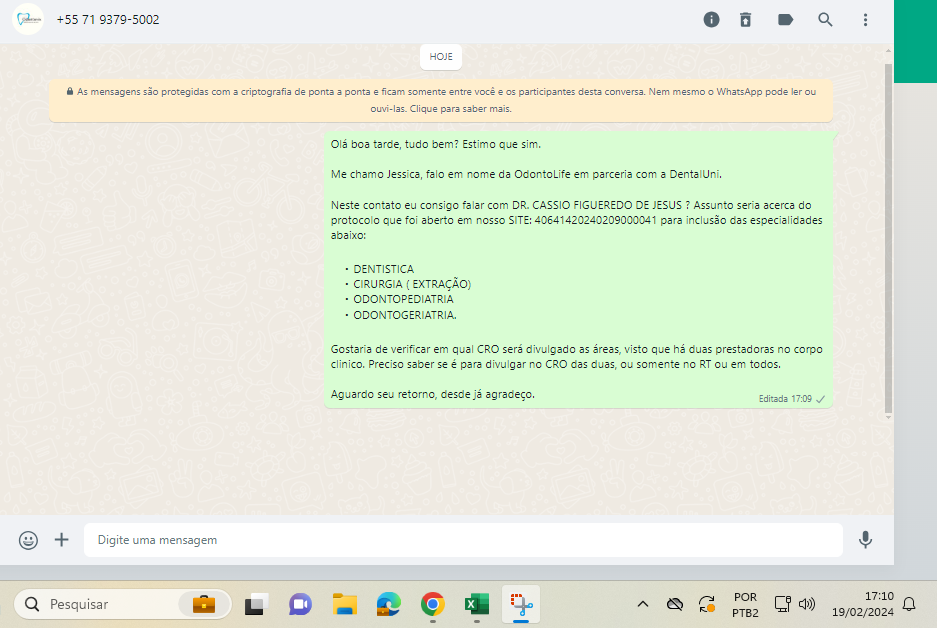Open Task View on the taskbar
The width and height of the screenshot is (937, 628).
click(256, 605)
